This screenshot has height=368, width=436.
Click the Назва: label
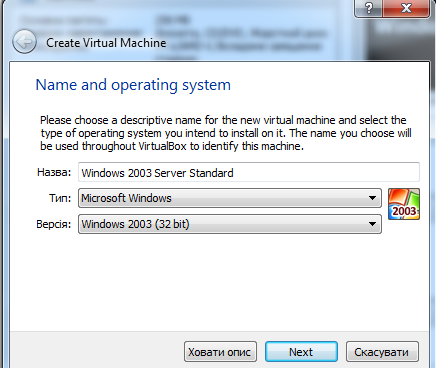coord(54,172)
